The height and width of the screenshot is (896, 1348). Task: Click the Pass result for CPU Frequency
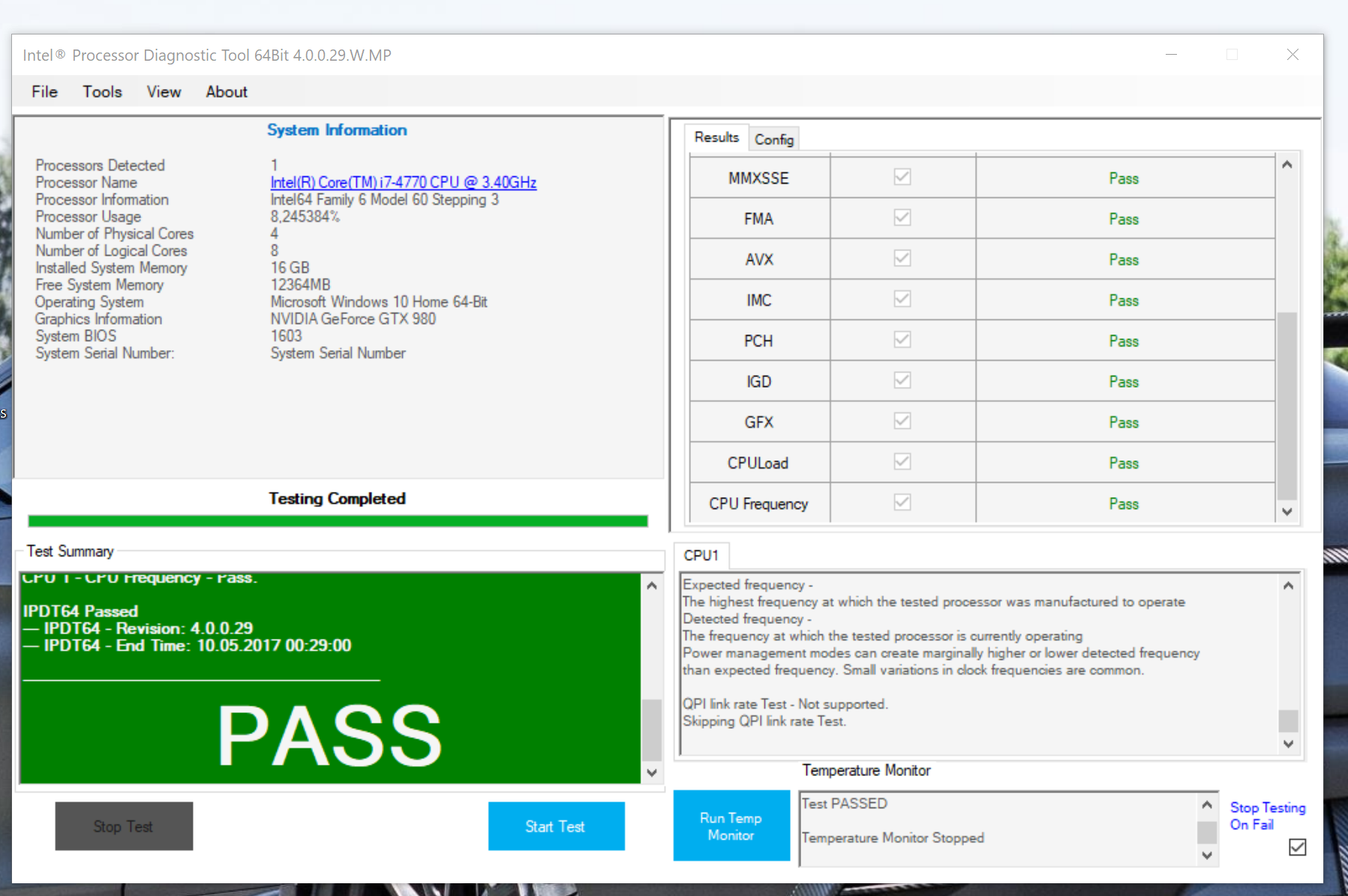[1124, 503]
